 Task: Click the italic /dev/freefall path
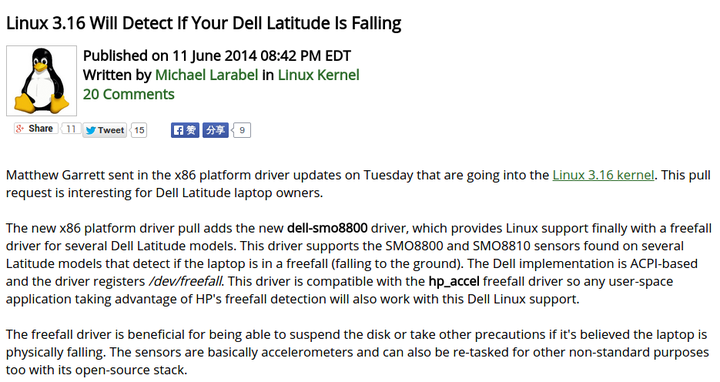coord(185,281)
